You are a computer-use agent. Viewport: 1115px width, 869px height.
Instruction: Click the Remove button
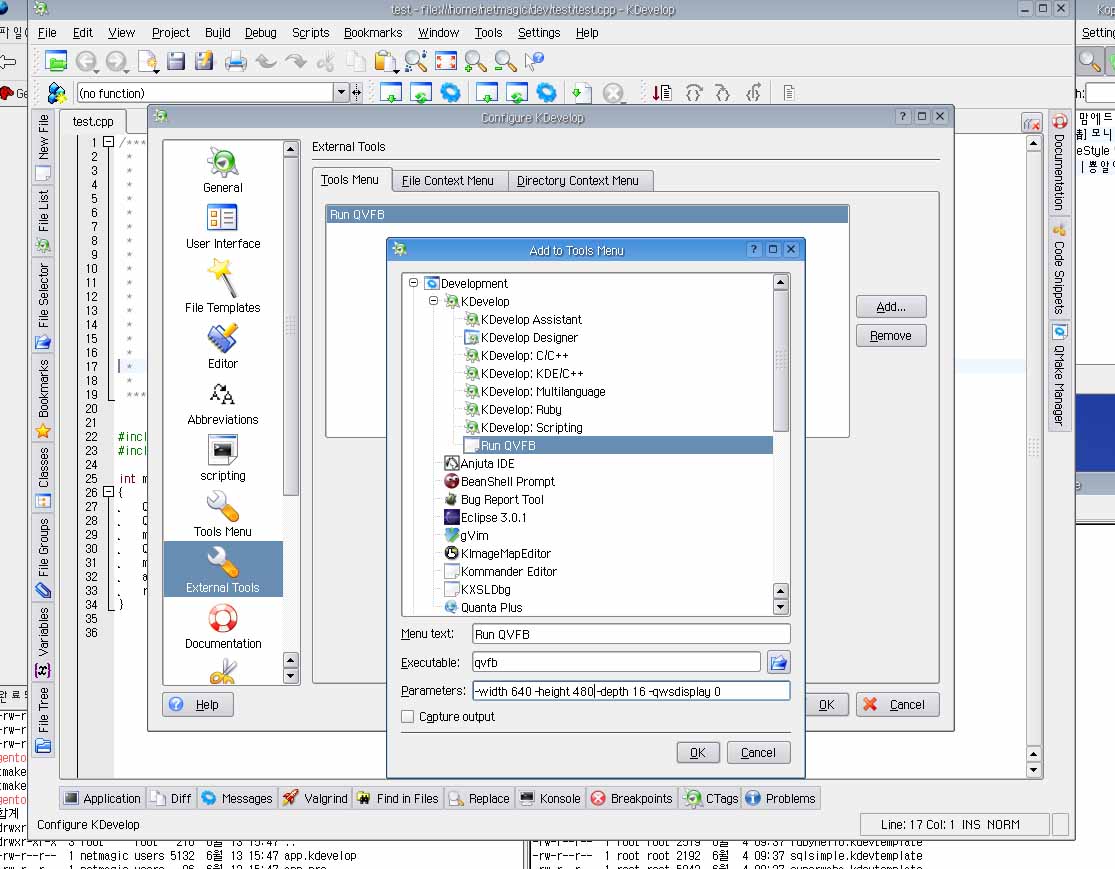coord(891,336)
